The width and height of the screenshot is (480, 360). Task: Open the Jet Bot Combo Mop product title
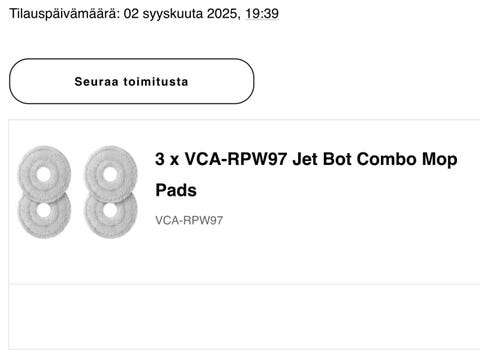coord(306,174)
